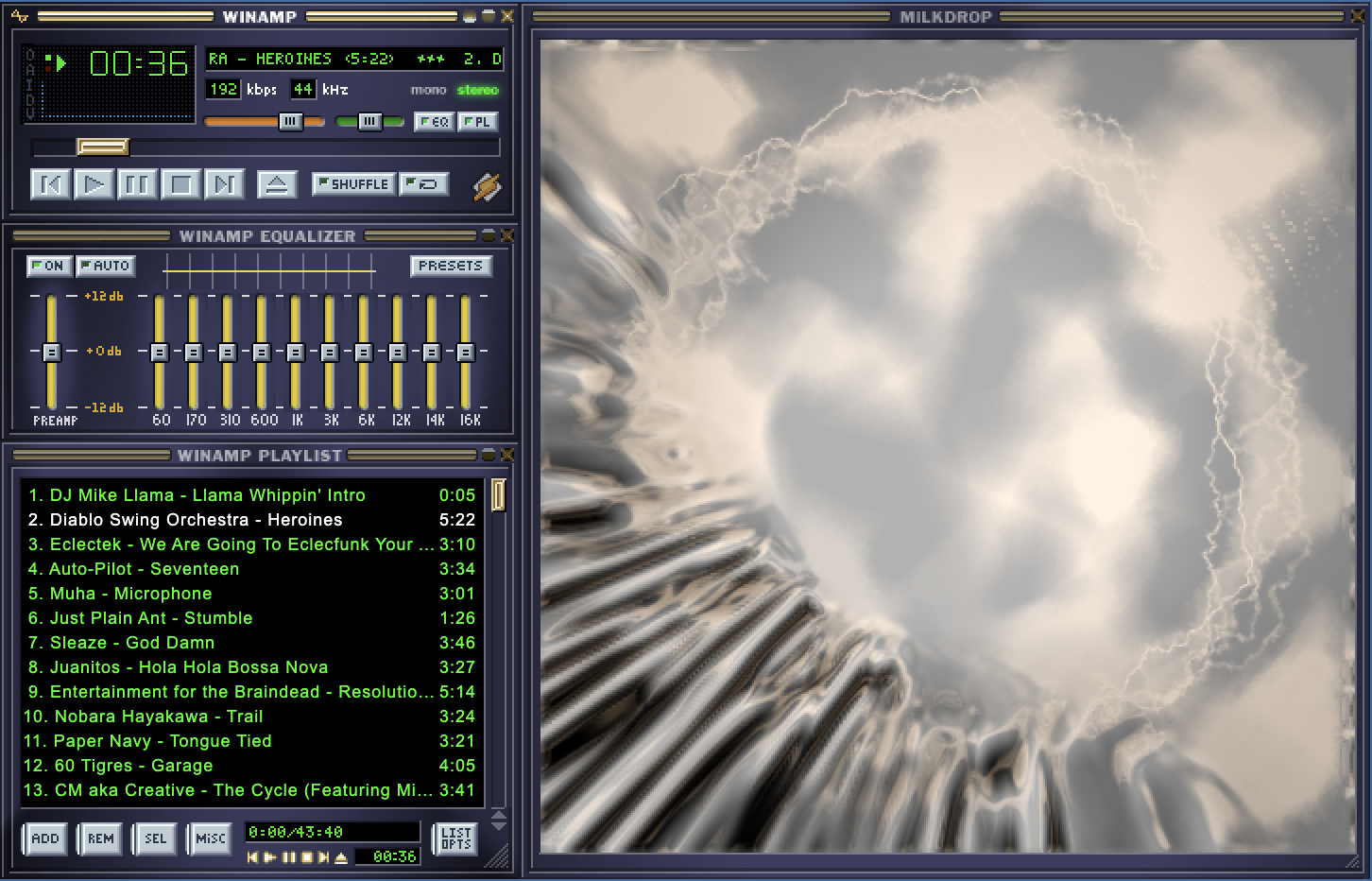Select Entertainment for the Braindead track
The width and height of the screenshot is (1372, 881).
251,691
